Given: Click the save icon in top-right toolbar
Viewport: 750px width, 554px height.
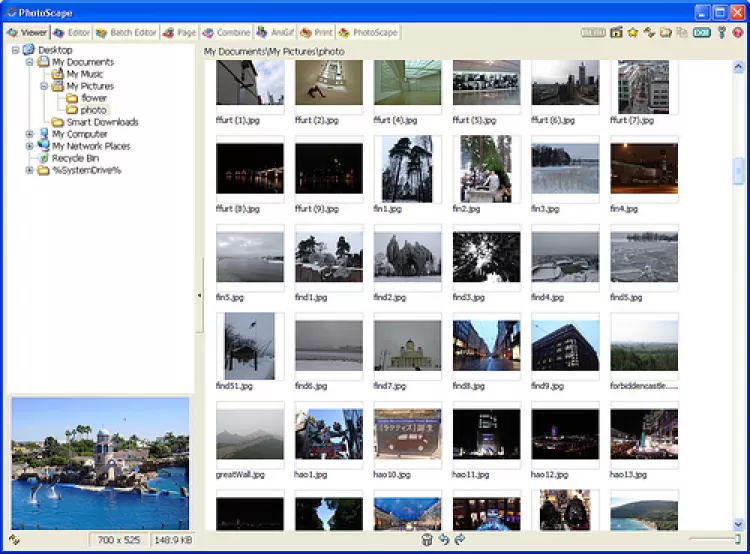Looking at the screenshot, I should click(617, 32).
